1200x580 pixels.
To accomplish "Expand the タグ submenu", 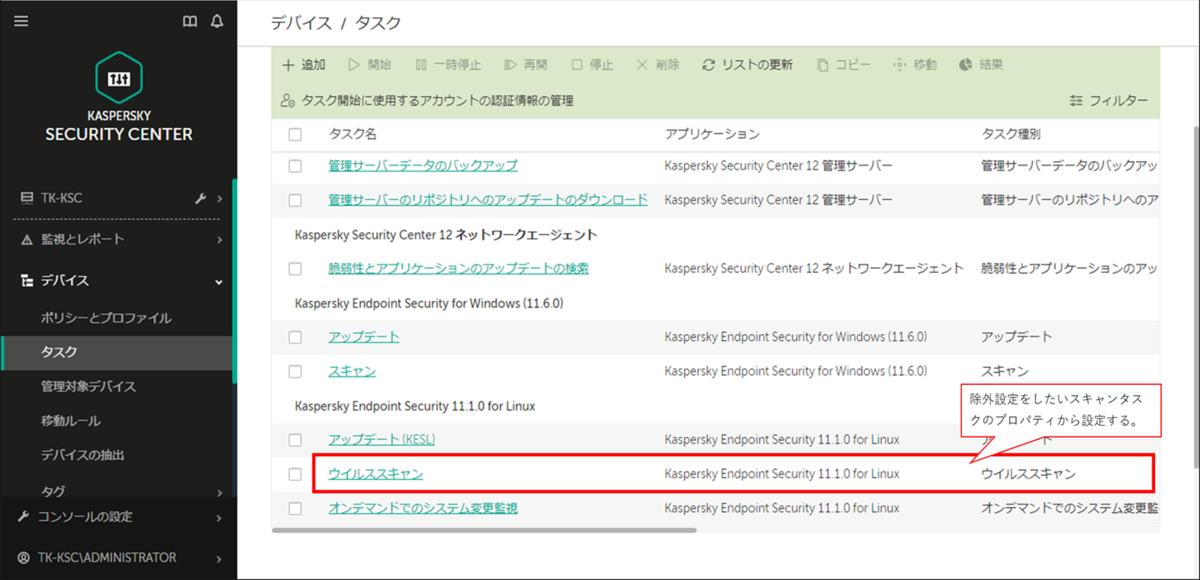I will (x=219, y=491).
